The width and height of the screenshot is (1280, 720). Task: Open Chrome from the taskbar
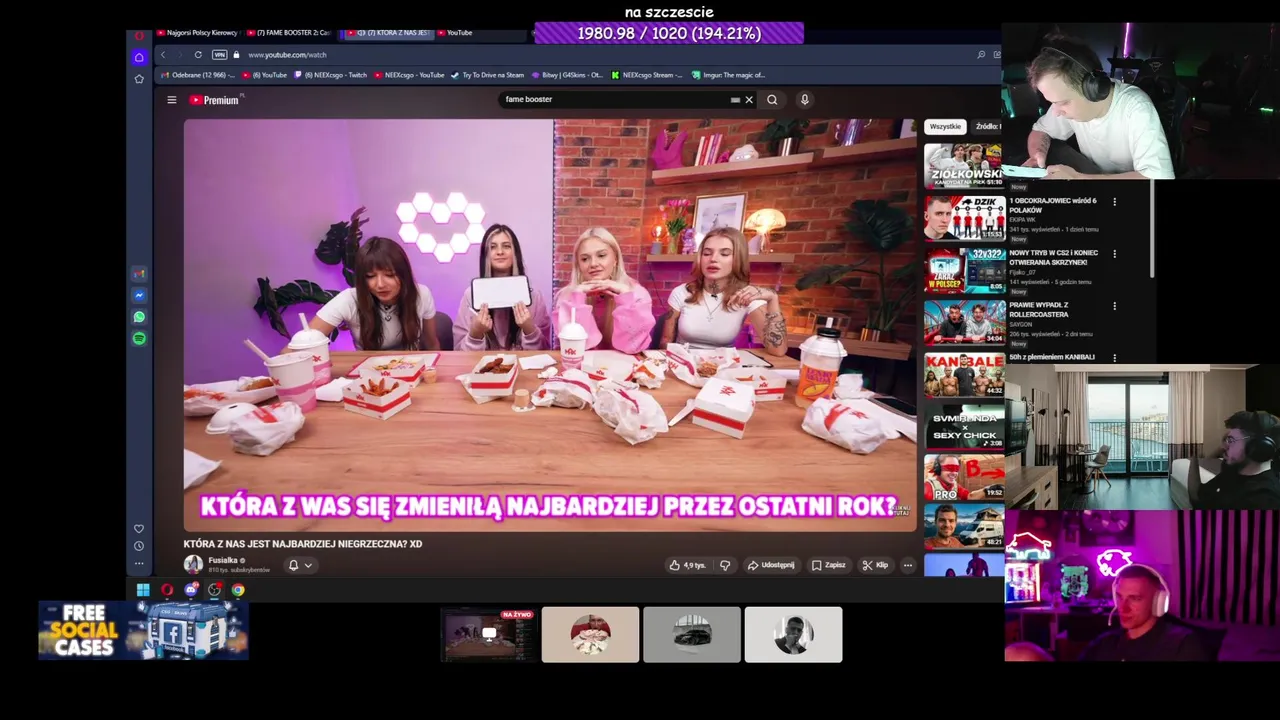click(238, 590)
